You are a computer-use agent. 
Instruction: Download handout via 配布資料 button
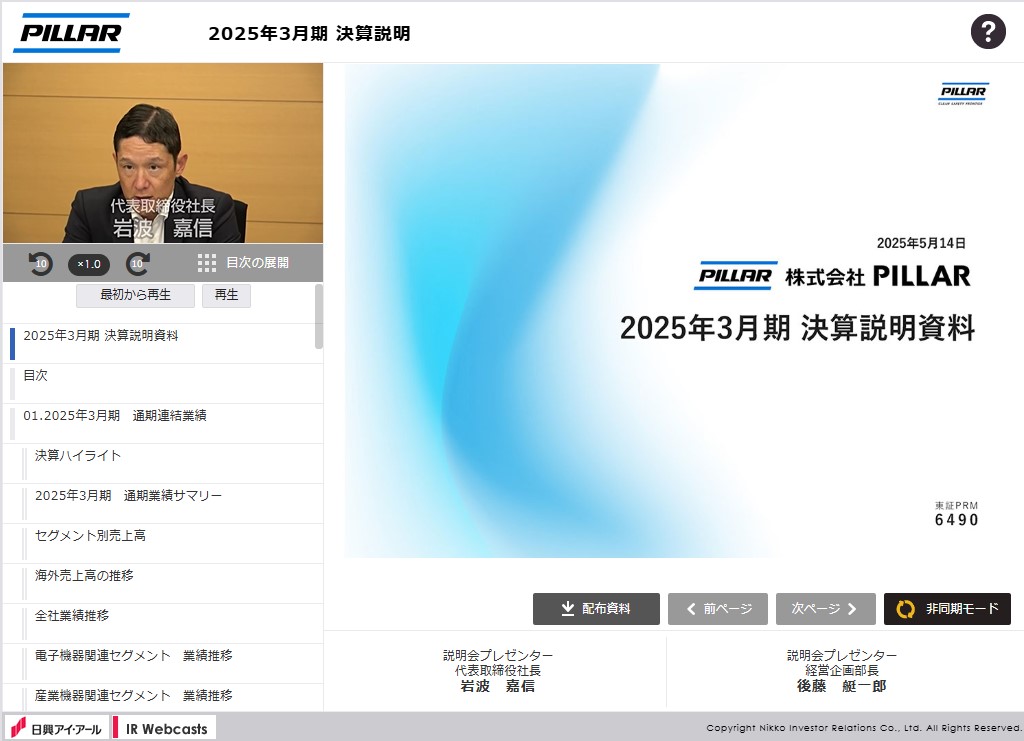[x=596, y=608]
